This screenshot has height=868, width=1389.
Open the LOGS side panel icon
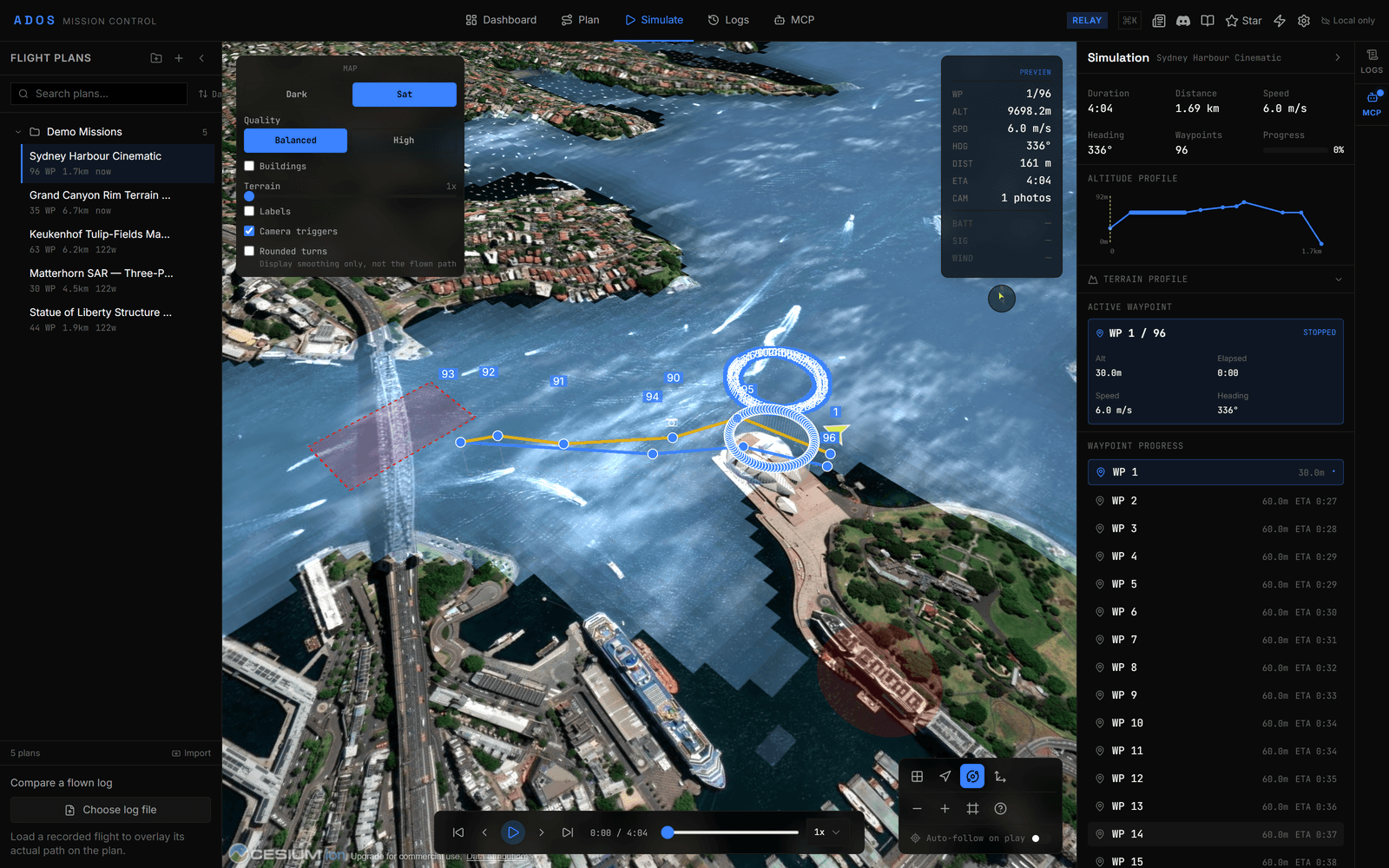1372,61
